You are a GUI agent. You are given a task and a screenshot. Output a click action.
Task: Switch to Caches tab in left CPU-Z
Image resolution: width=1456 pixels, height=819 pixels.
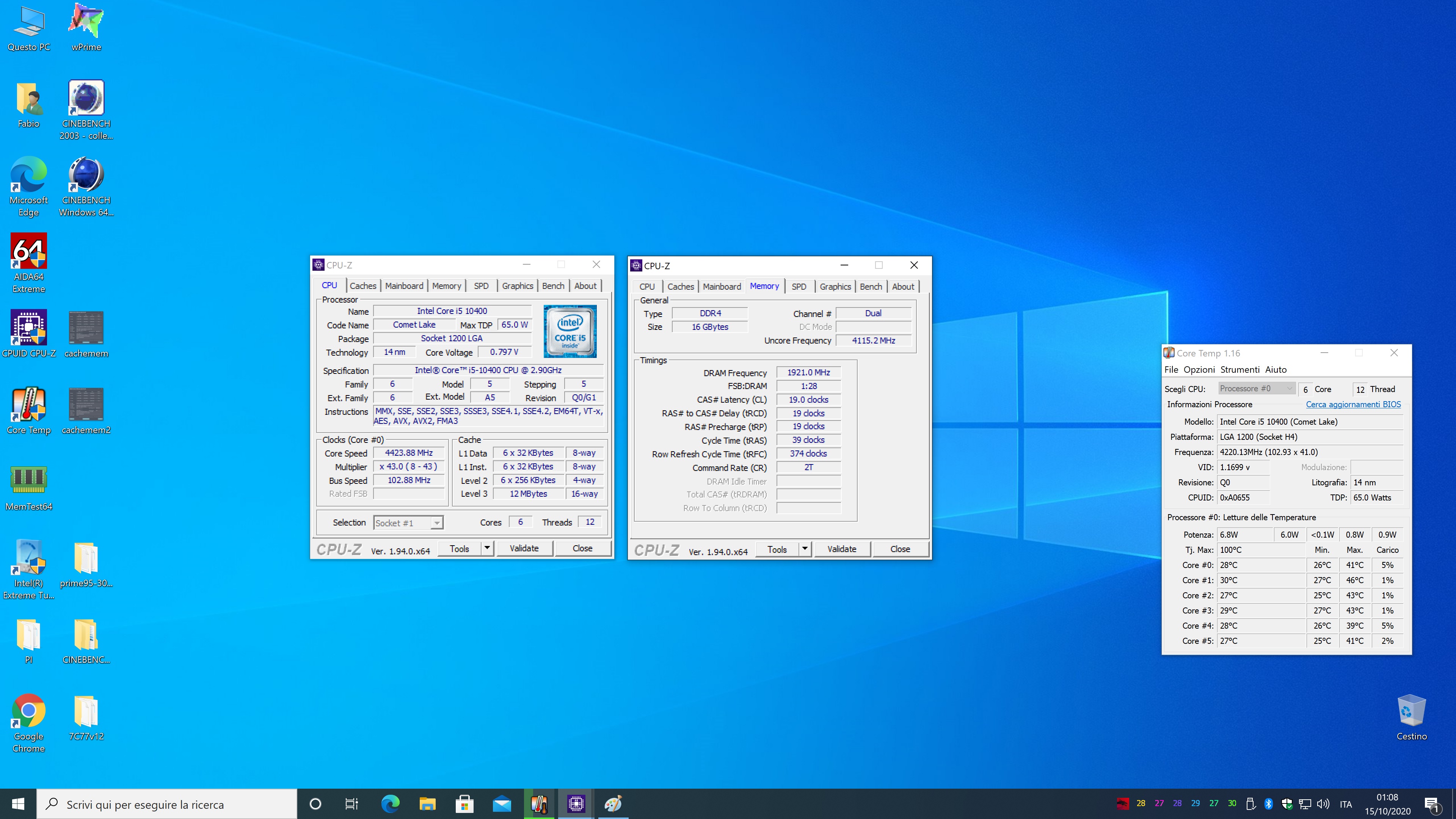pos(363,286)
